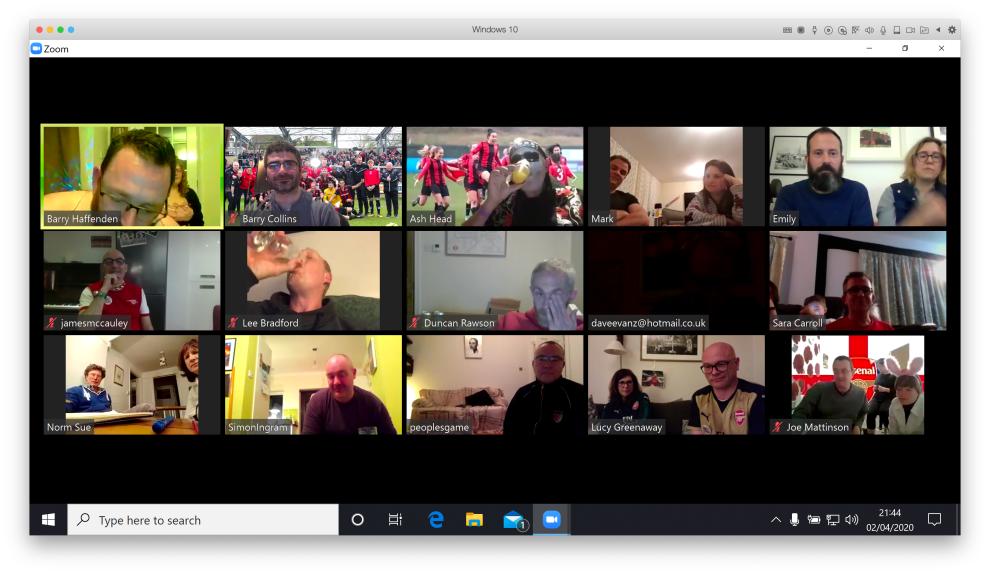Click the muted mic icon beside Joe Mattinson
This screenshot has height=574, width=990.
point(778,427)
